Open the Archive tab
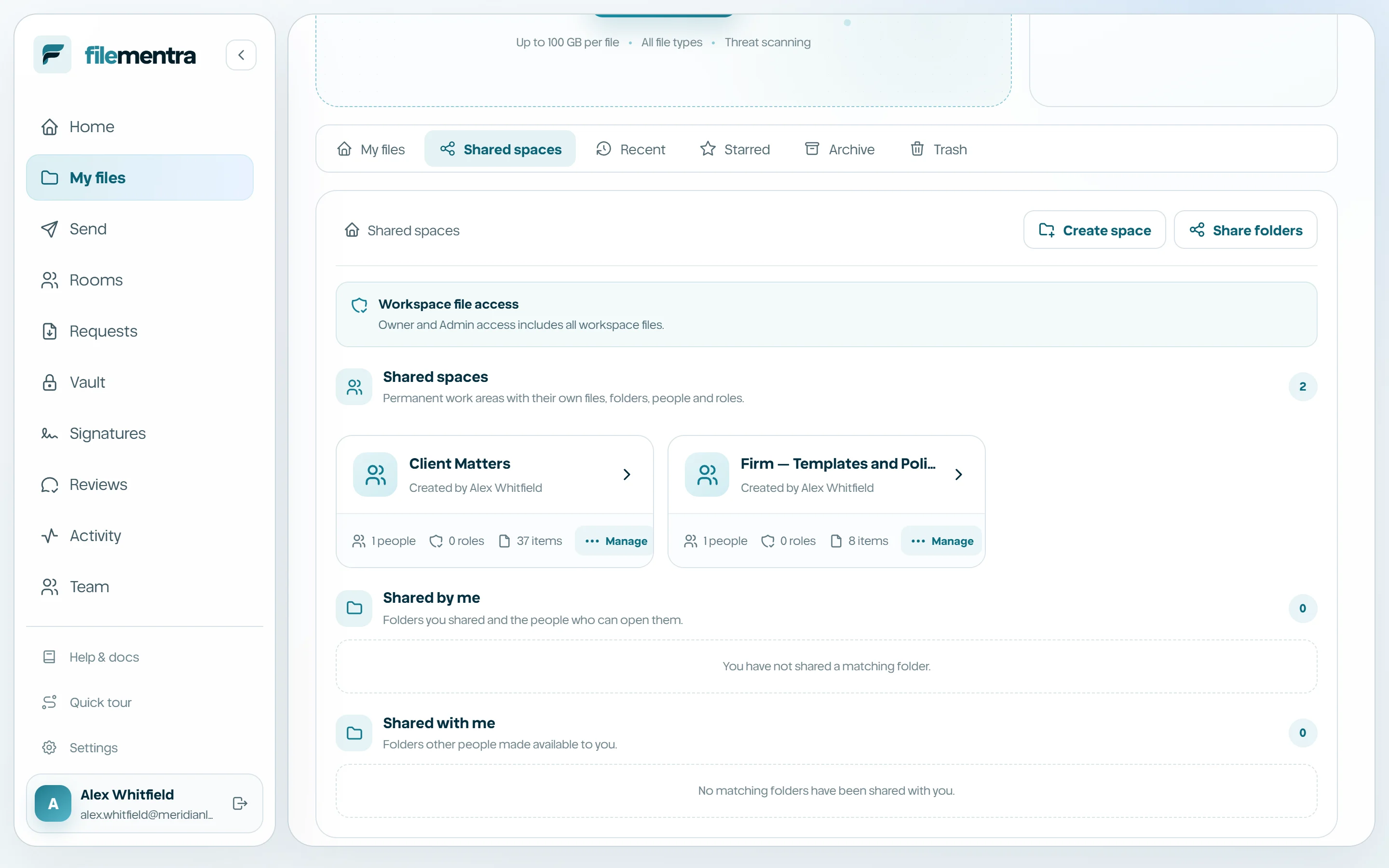Image resolution: width=1389 pixels, height=868 pixels. click(x=840, y=149)
